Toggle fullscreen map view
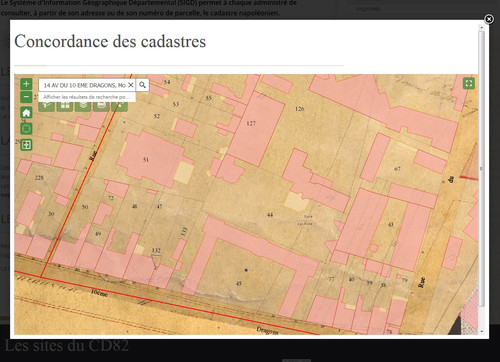Viewport: 500px width, 362px height. (469, 83)
